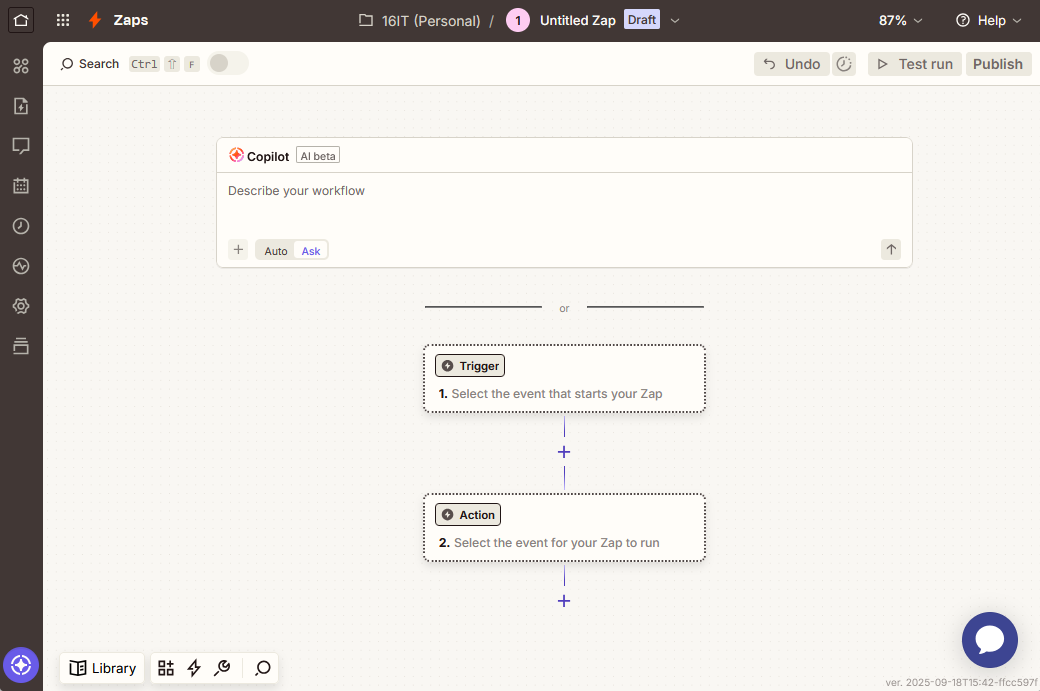Open the 16IT (Personal) folder
Image resolution: width=1040 pixels, height=691 pixels.
420,21
